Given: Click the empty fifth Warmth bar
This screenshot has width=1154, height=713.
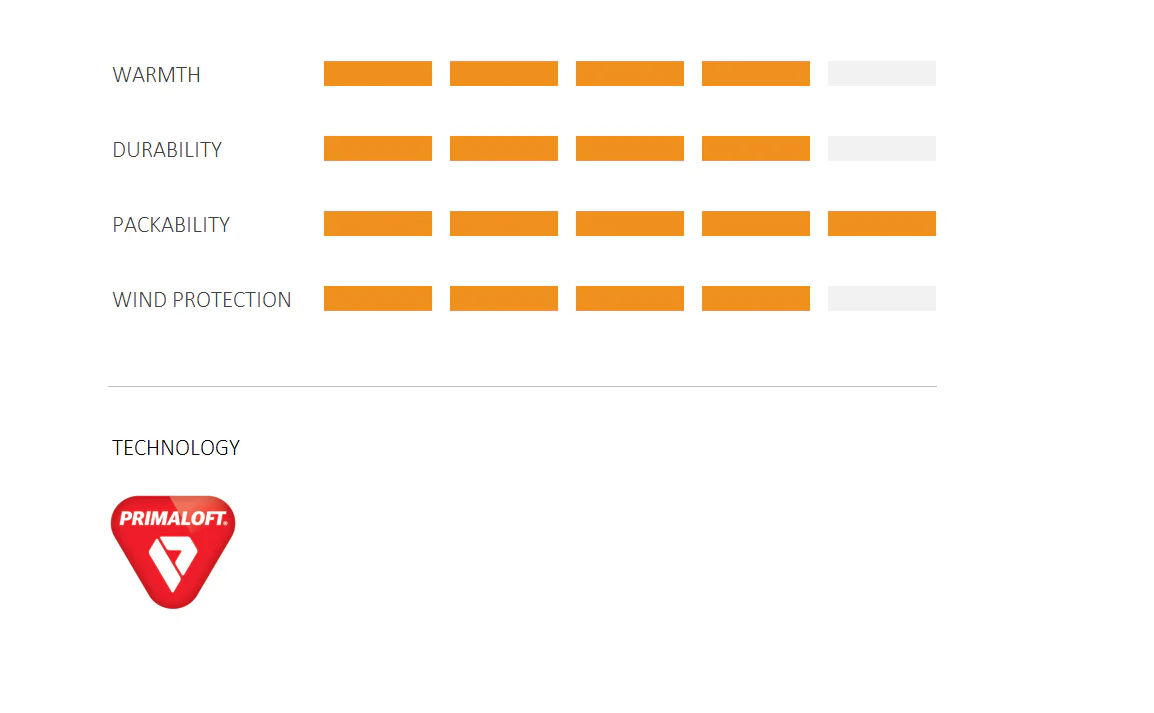Looking at the screenshot, I should tap(882, 74).
